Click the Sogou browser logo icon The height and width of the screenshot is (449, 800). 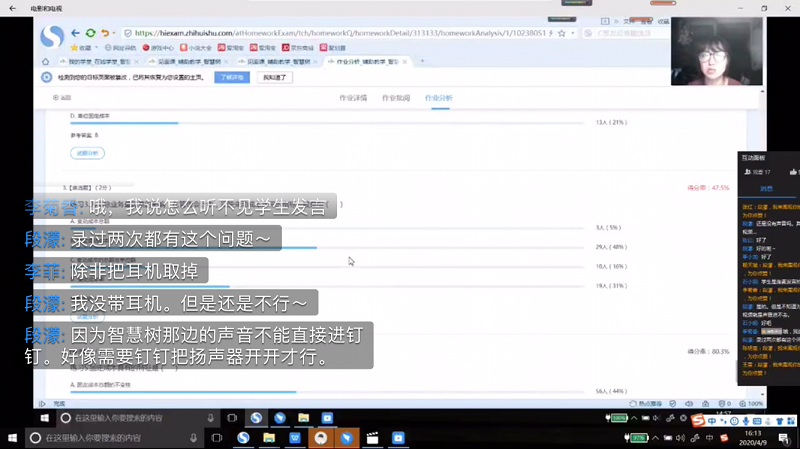(52, 37)
